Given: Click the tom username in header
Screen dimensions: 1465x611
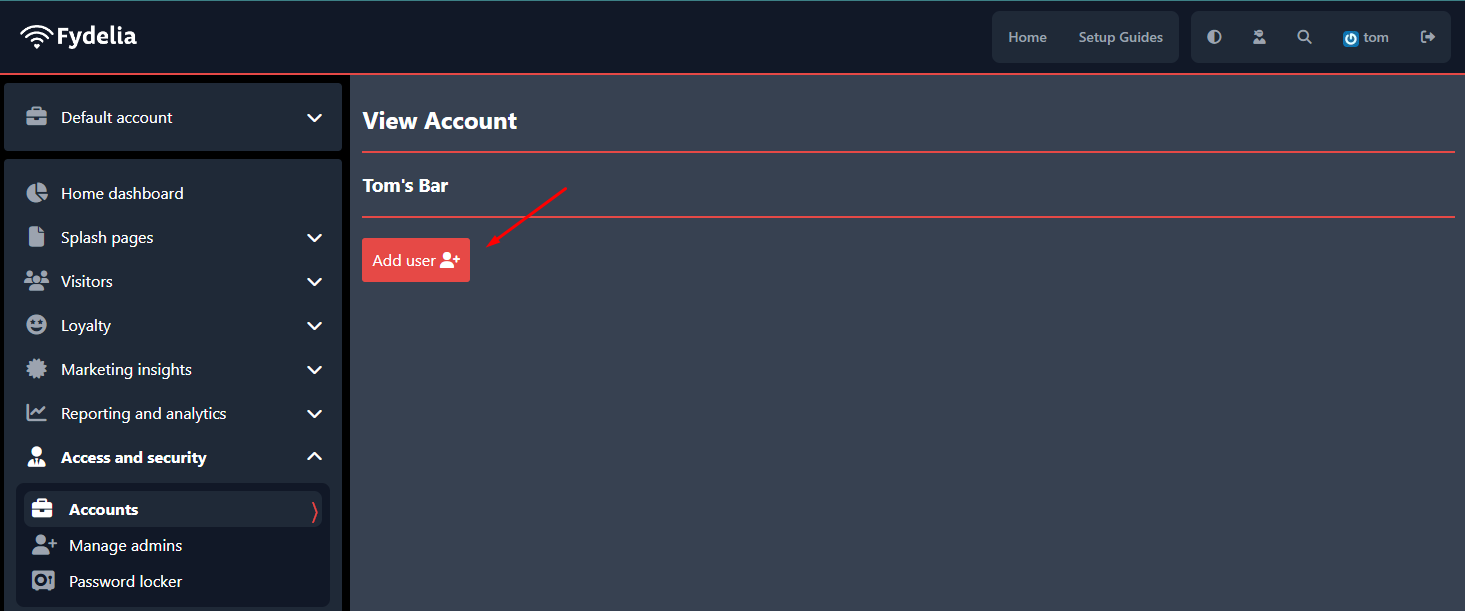Looking at the screenshot, I should point(1376,37).
